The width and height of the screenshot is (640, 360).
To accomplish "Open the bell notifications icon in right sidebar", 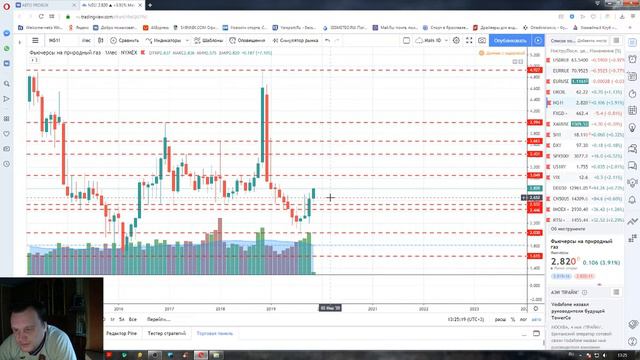I will point(632,200).
